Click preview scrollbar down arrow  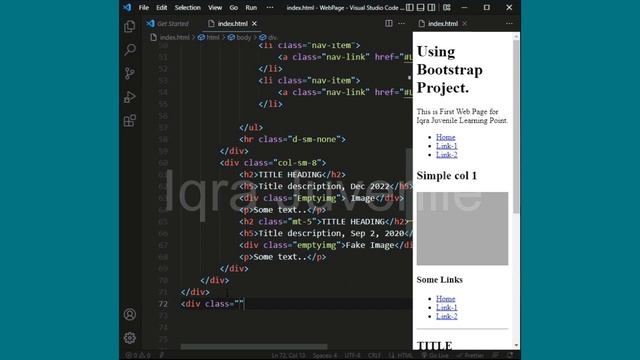coord(516,345)
